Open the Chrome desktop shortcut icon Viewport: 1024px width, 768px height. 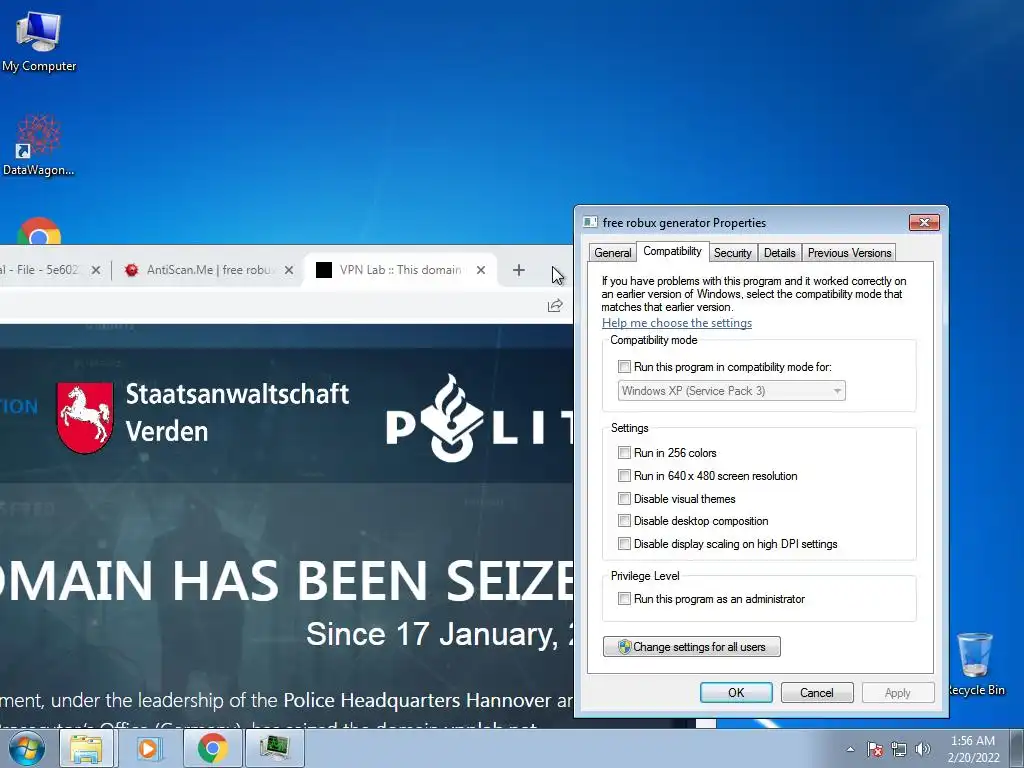(x=39, y=231)
